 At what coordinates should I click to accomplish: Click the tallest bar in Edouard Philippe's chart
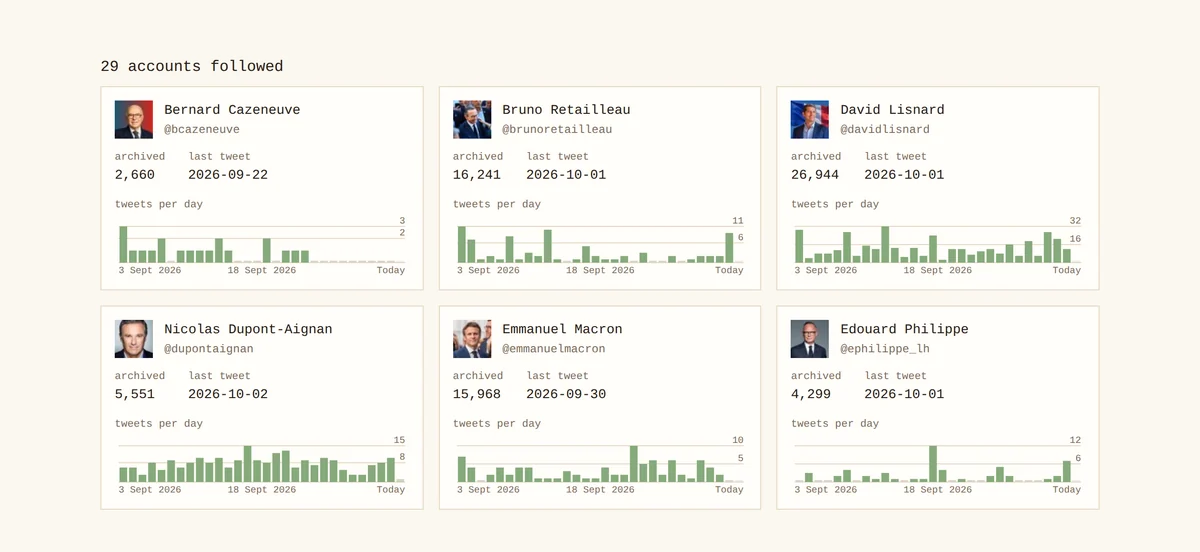coord(933,464)
